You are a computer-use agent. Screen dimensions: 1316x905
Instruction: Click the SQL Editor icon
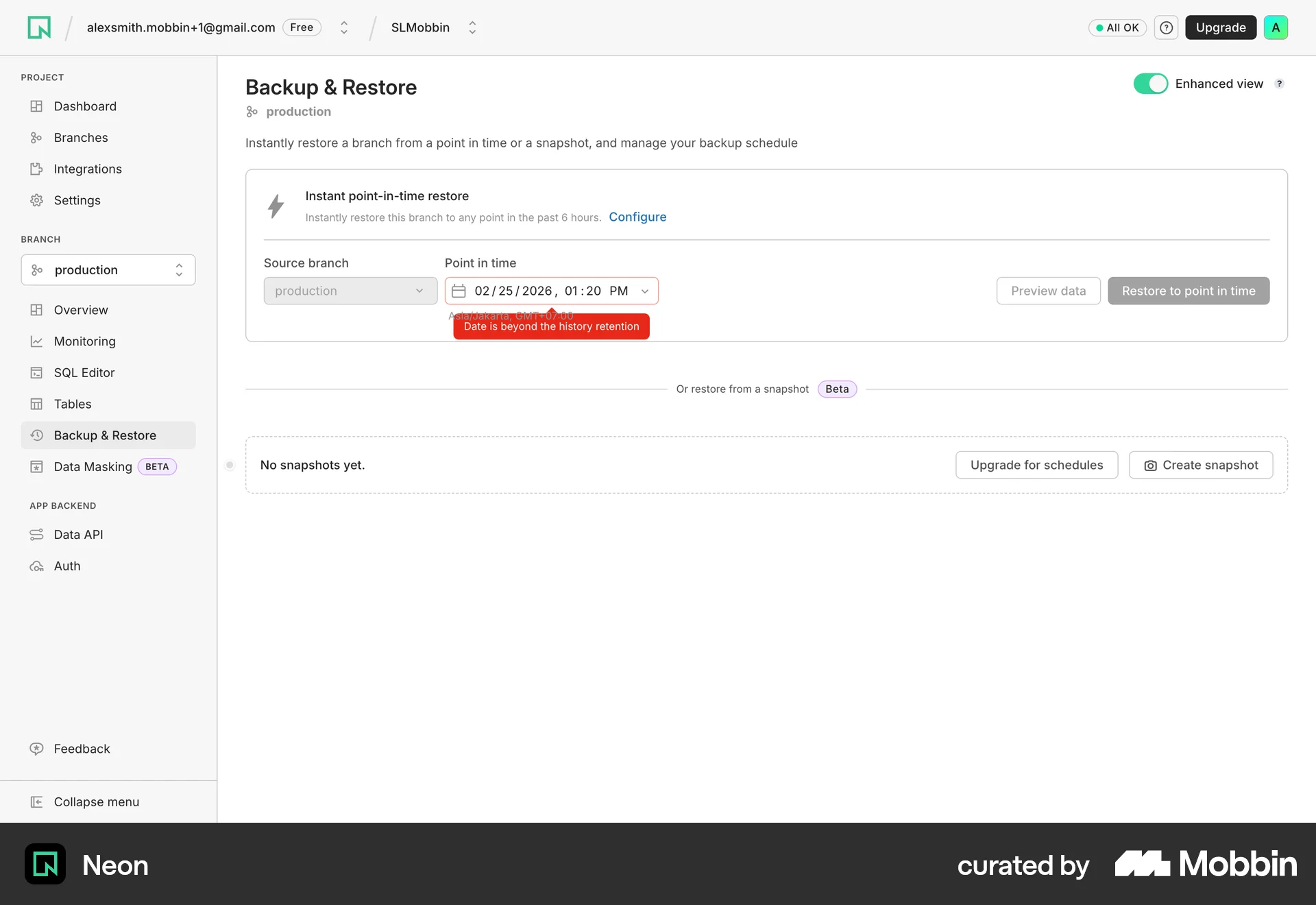pos(36,373)
